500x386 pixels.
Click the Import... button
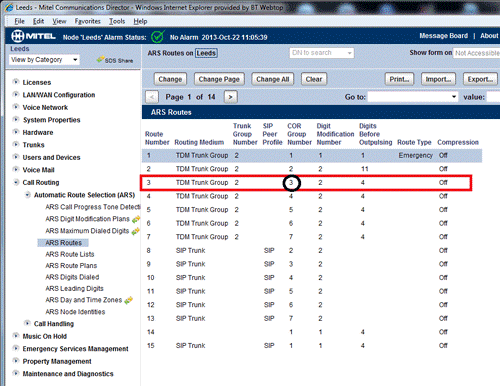tap(438, 79)
